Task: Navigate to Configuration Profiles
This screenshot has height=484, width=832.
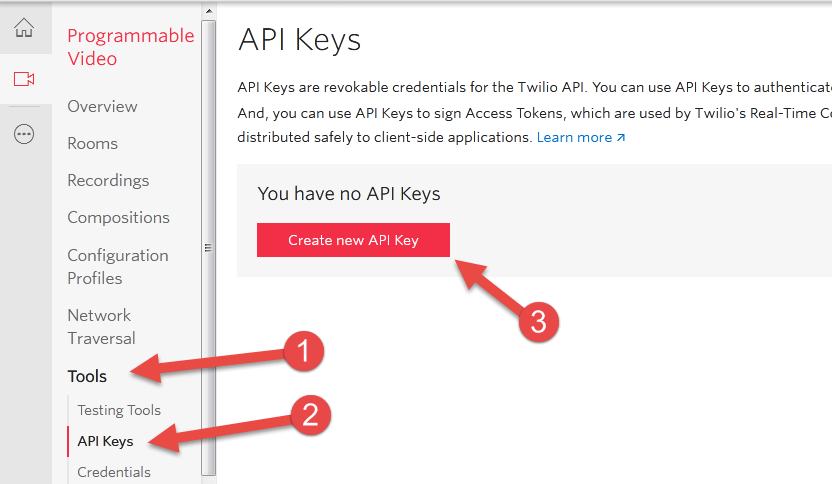Action: click(x=117, y=266)
